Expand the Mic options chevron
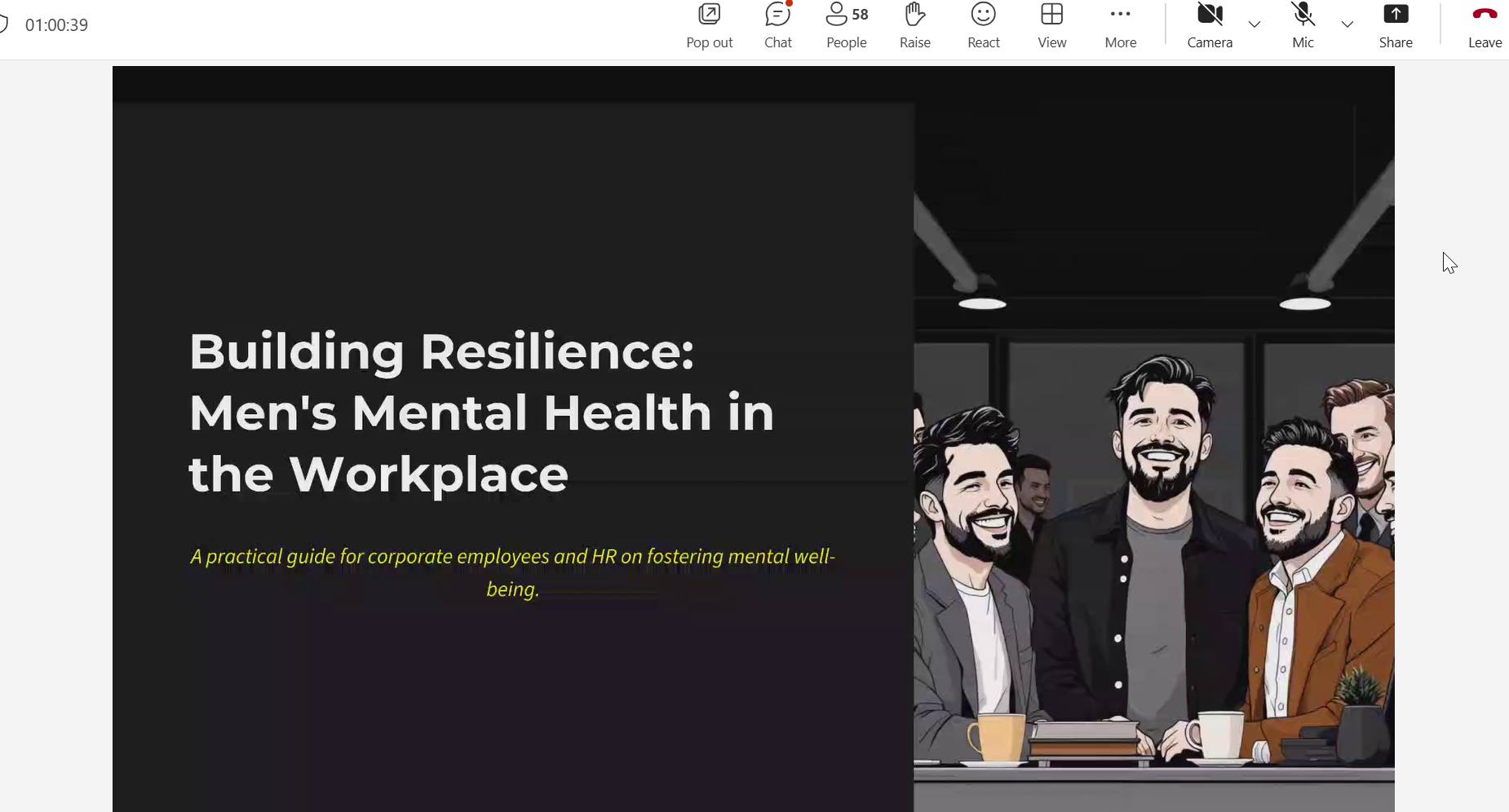 coord(1347,24)
